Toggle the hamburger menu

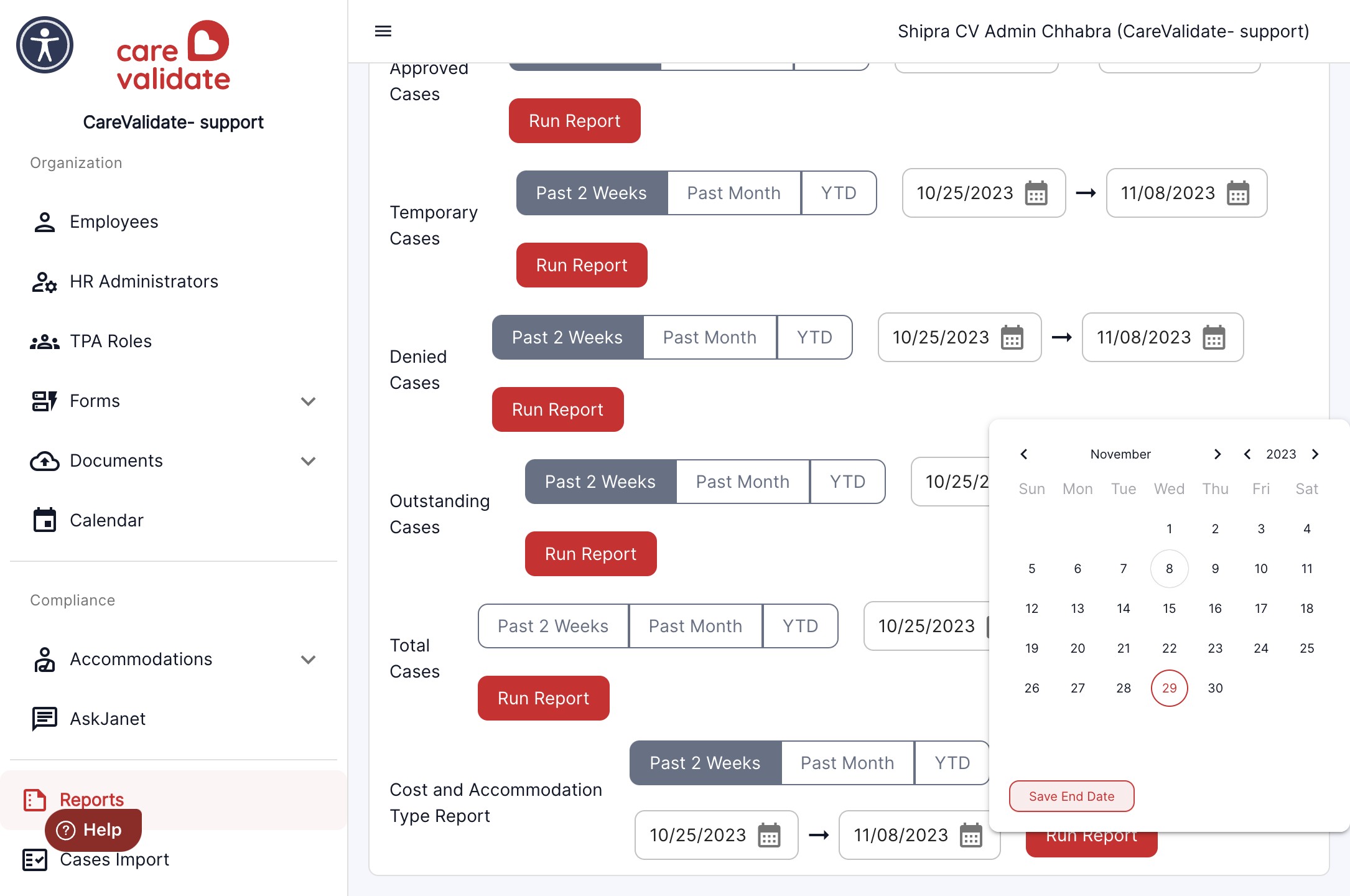383,31
